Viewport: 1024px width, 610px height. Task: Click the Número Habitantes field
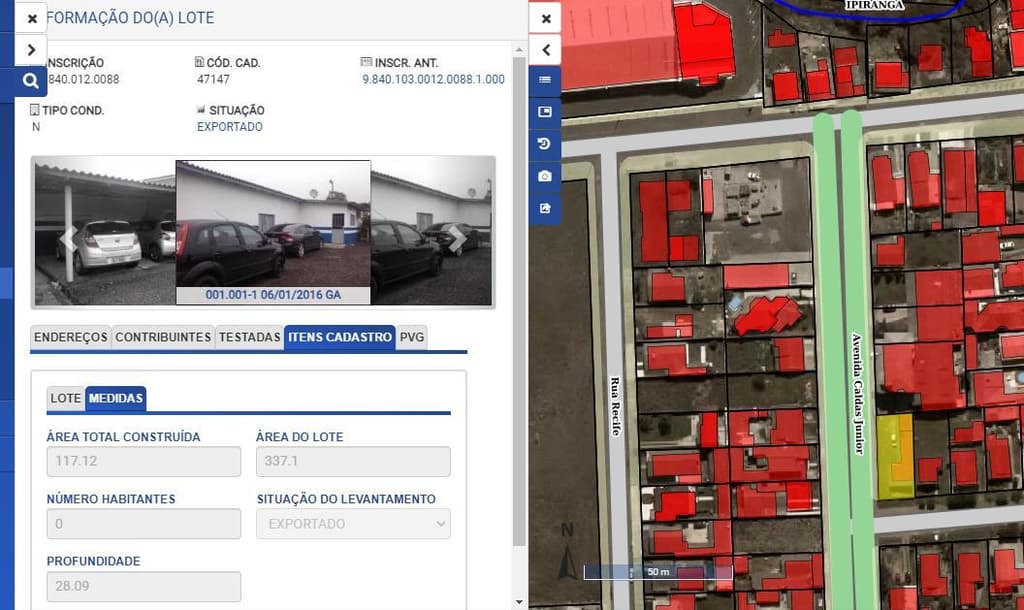[144, 524]
